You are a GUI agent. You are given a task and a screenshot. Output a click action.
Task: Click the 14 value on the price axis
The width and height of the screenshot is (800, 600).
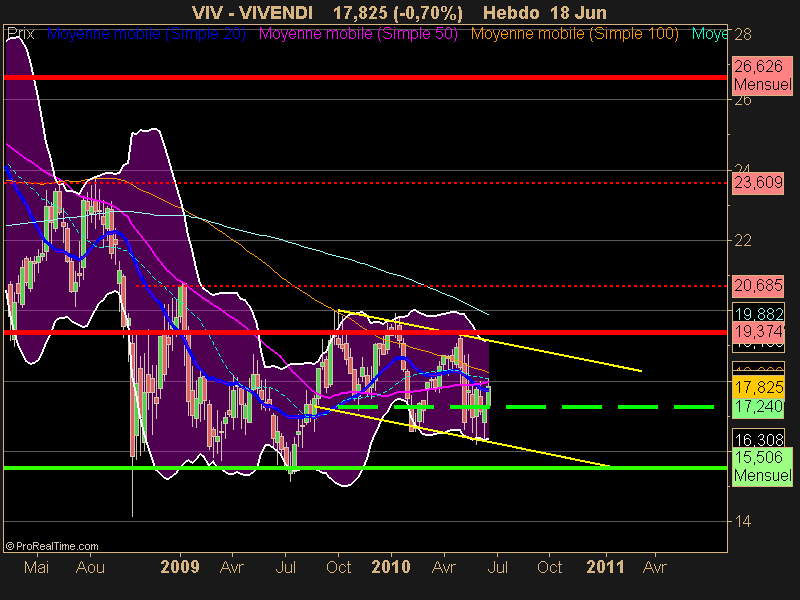pos(743,521)
